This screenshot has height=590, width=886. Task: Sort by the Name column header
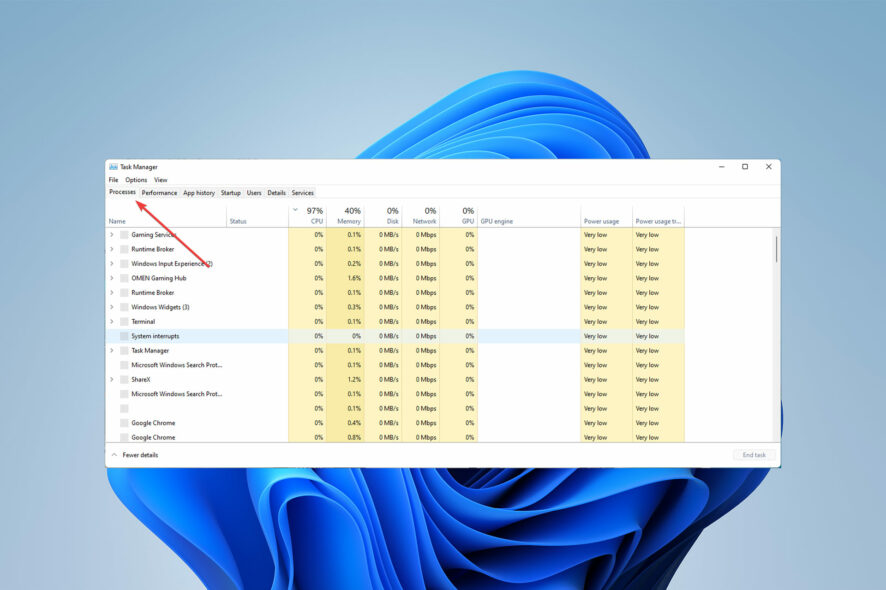(x=167, y=216)
